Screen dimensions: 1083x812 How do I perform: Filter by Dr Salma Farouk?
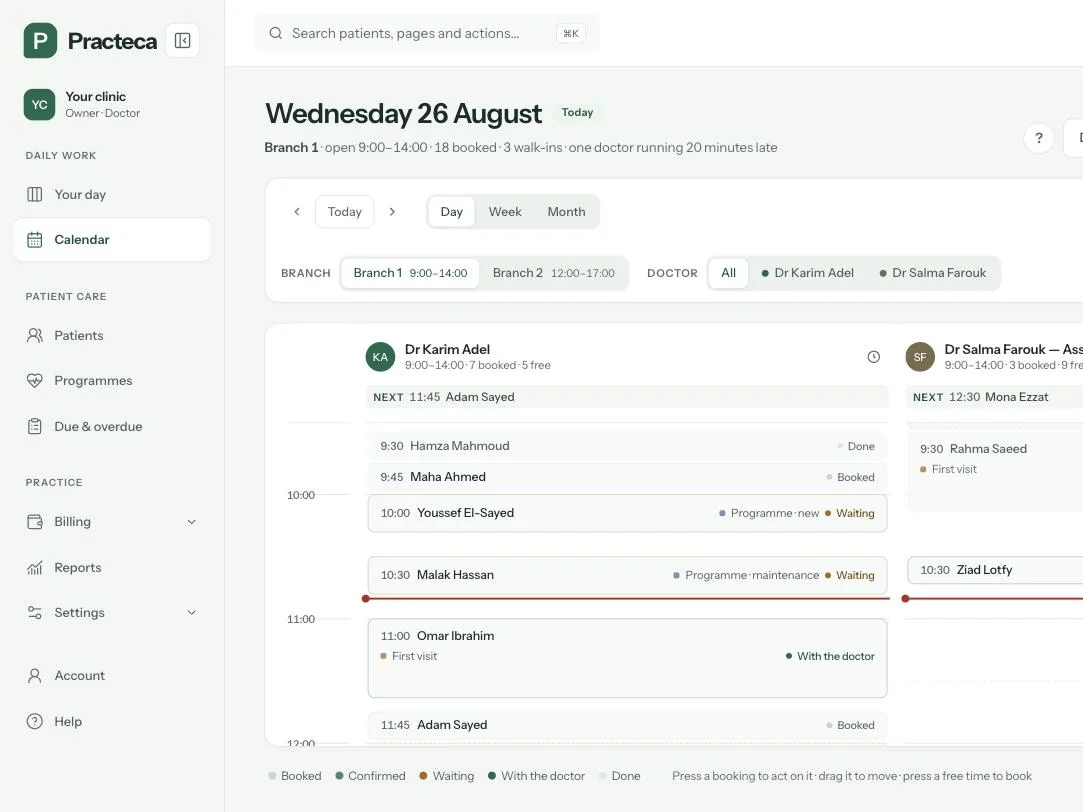click(x=932, y=273)
